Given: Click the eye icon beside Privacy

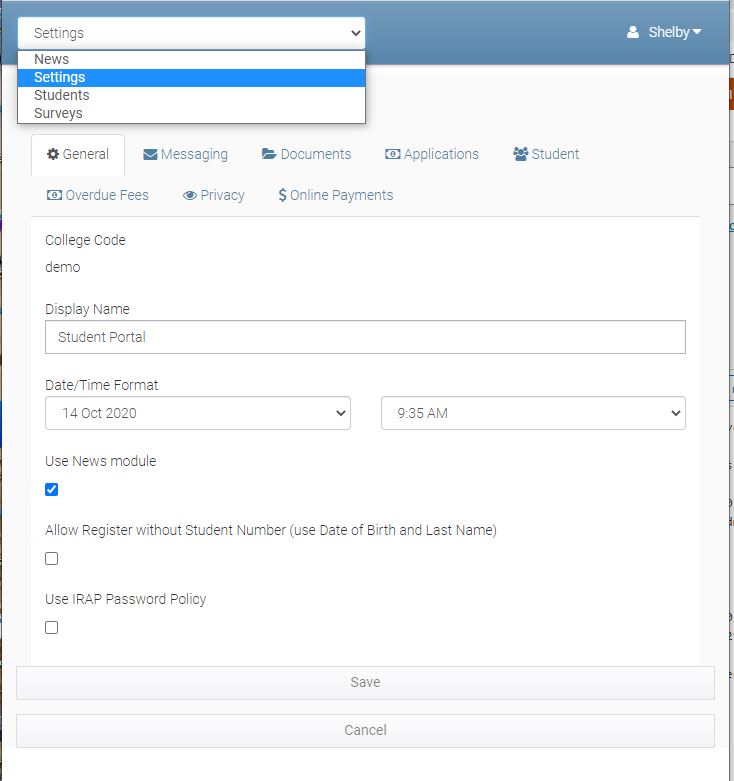Looking at the screenshot, I should coord(189,195).
